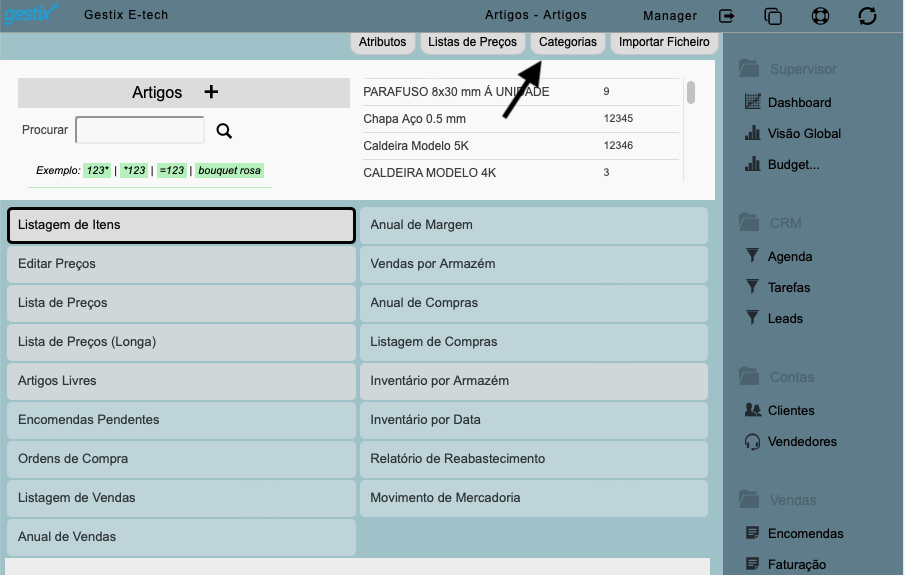Select Caldeira Modelo 5K row

tap(521, 146)
